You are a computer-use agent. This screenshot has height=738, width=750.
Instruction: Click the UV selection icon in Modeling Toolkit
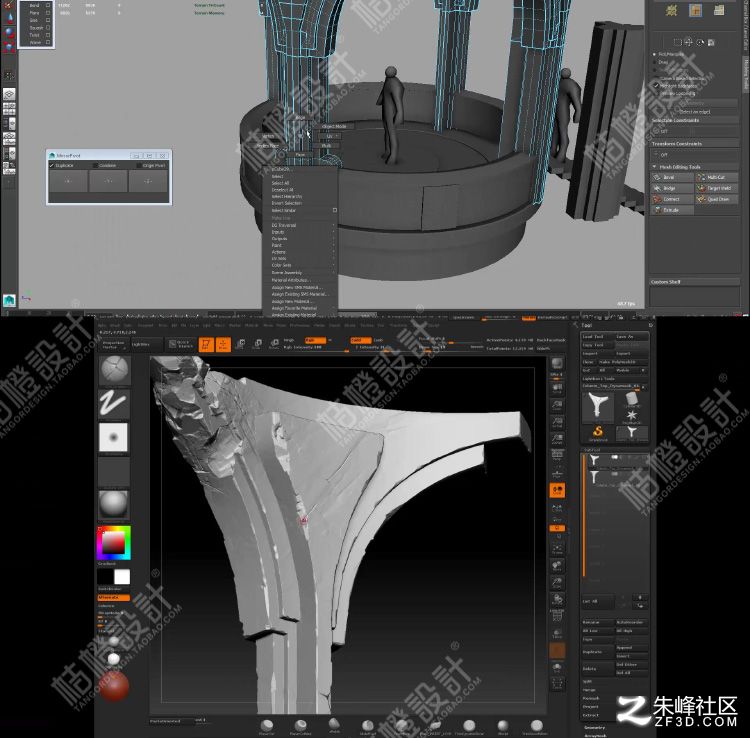pos(718,11)
